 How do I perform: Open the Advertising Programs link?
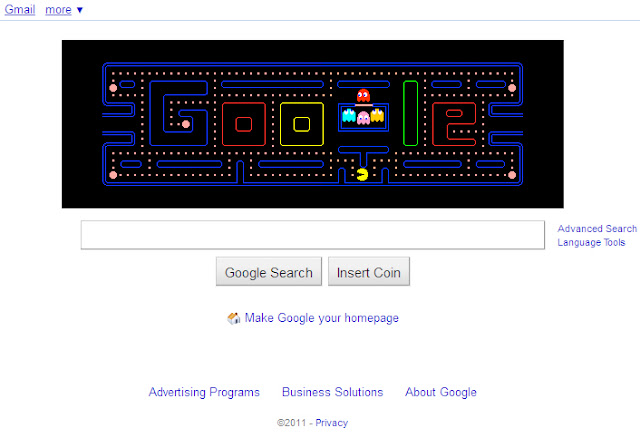coord(204,392)
